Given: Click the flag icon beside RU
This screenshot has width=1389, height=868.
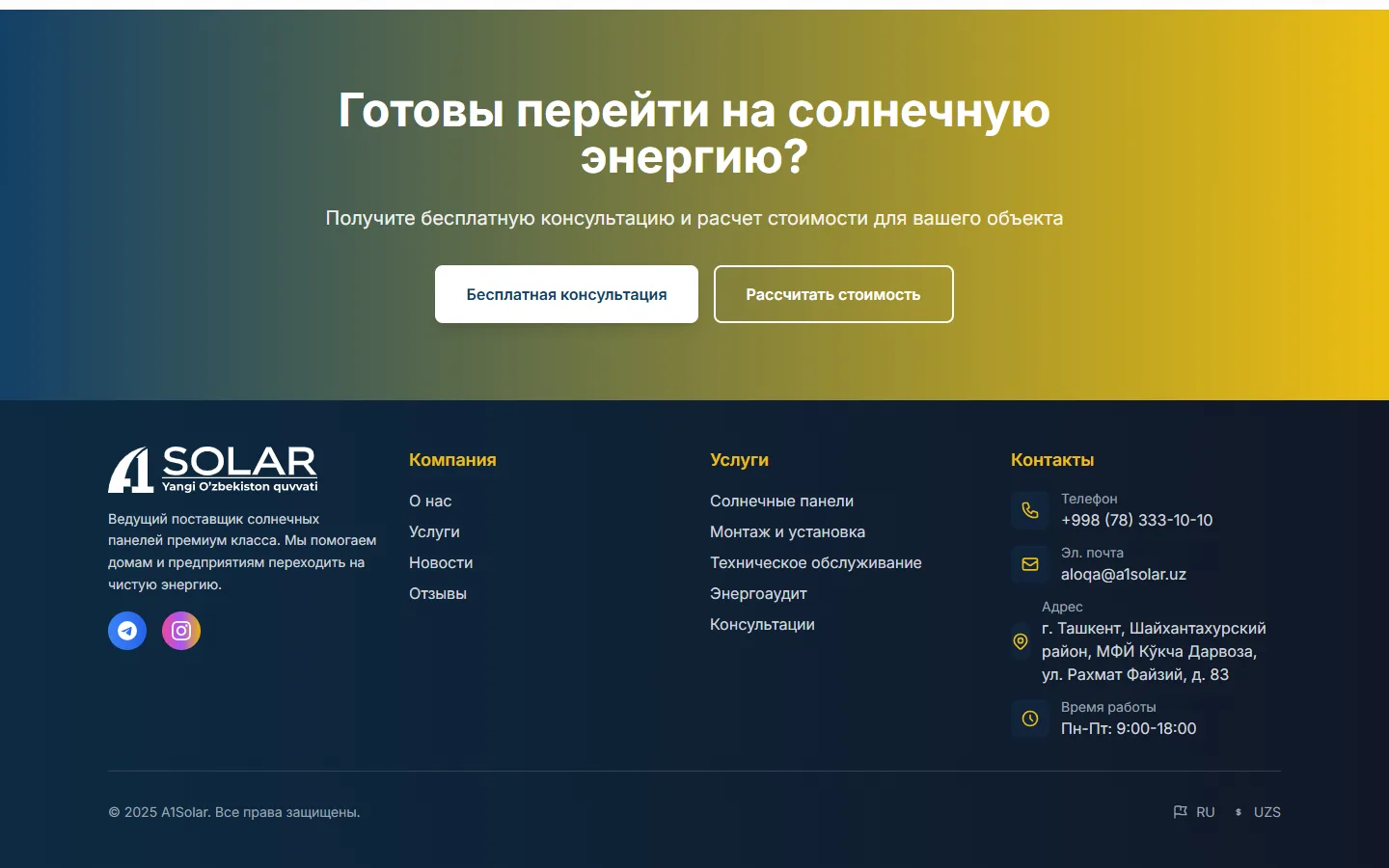Looking at the screenshot, I should [x=1180, y=812].
